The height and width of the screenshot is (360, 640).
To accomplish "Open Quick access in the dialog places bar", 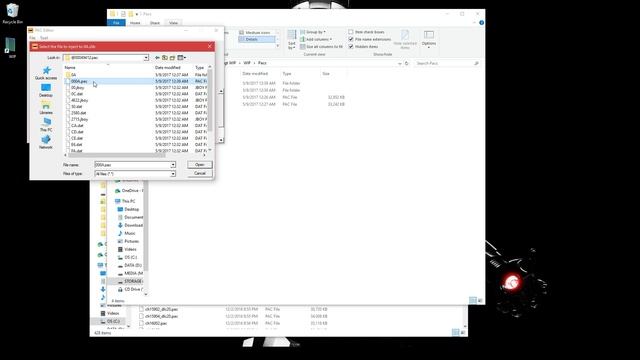I will 46,73.
